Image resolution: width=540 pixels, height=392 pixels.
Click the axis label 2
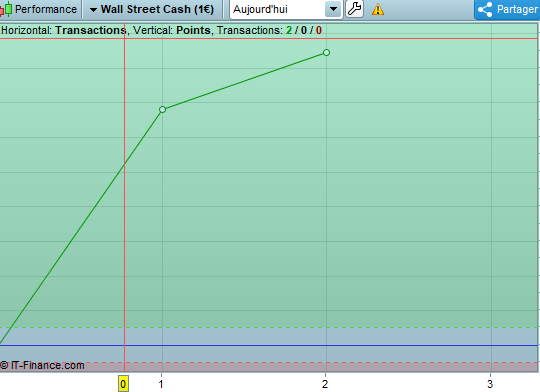point(325,384)
